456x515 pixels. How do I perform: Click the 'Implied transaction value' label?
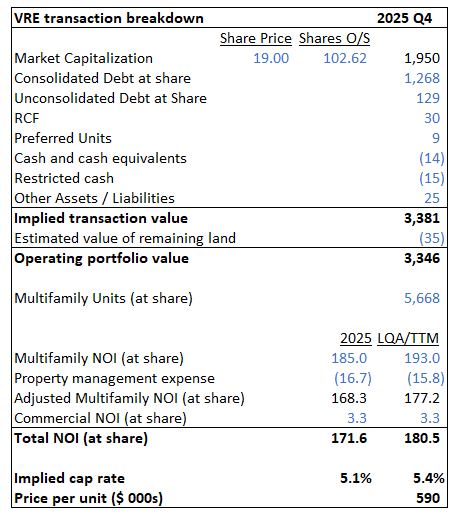tap(101, 218)
